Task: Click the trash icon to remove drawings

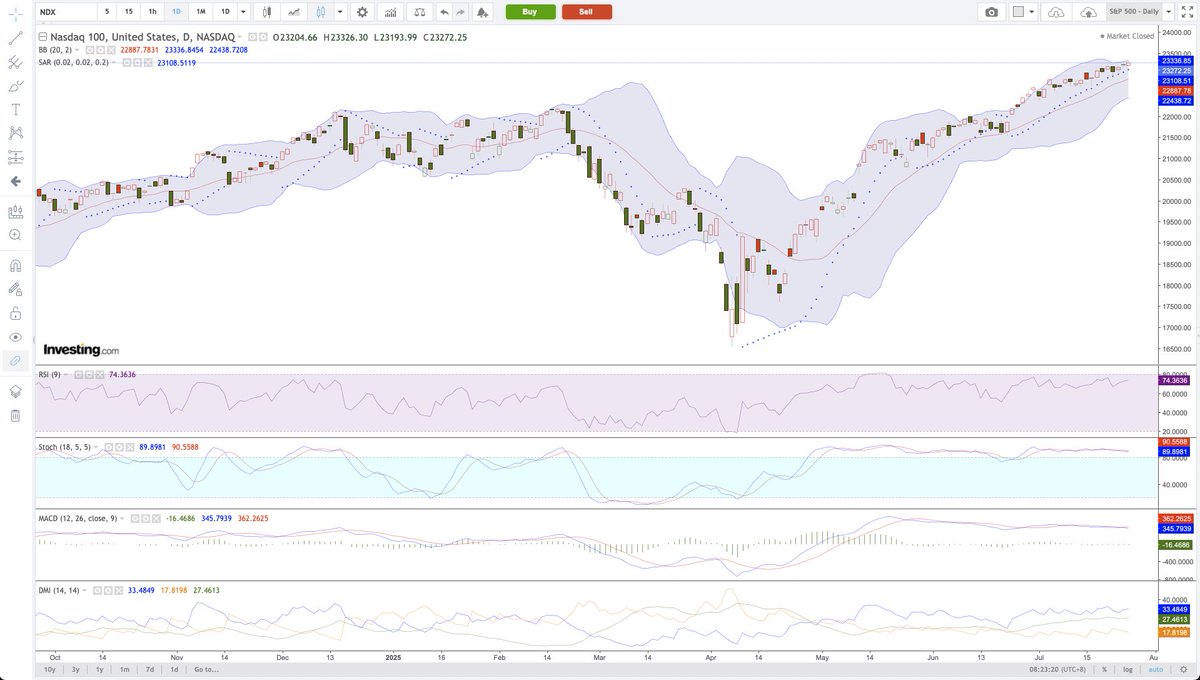Action: (x=15, y=415)
